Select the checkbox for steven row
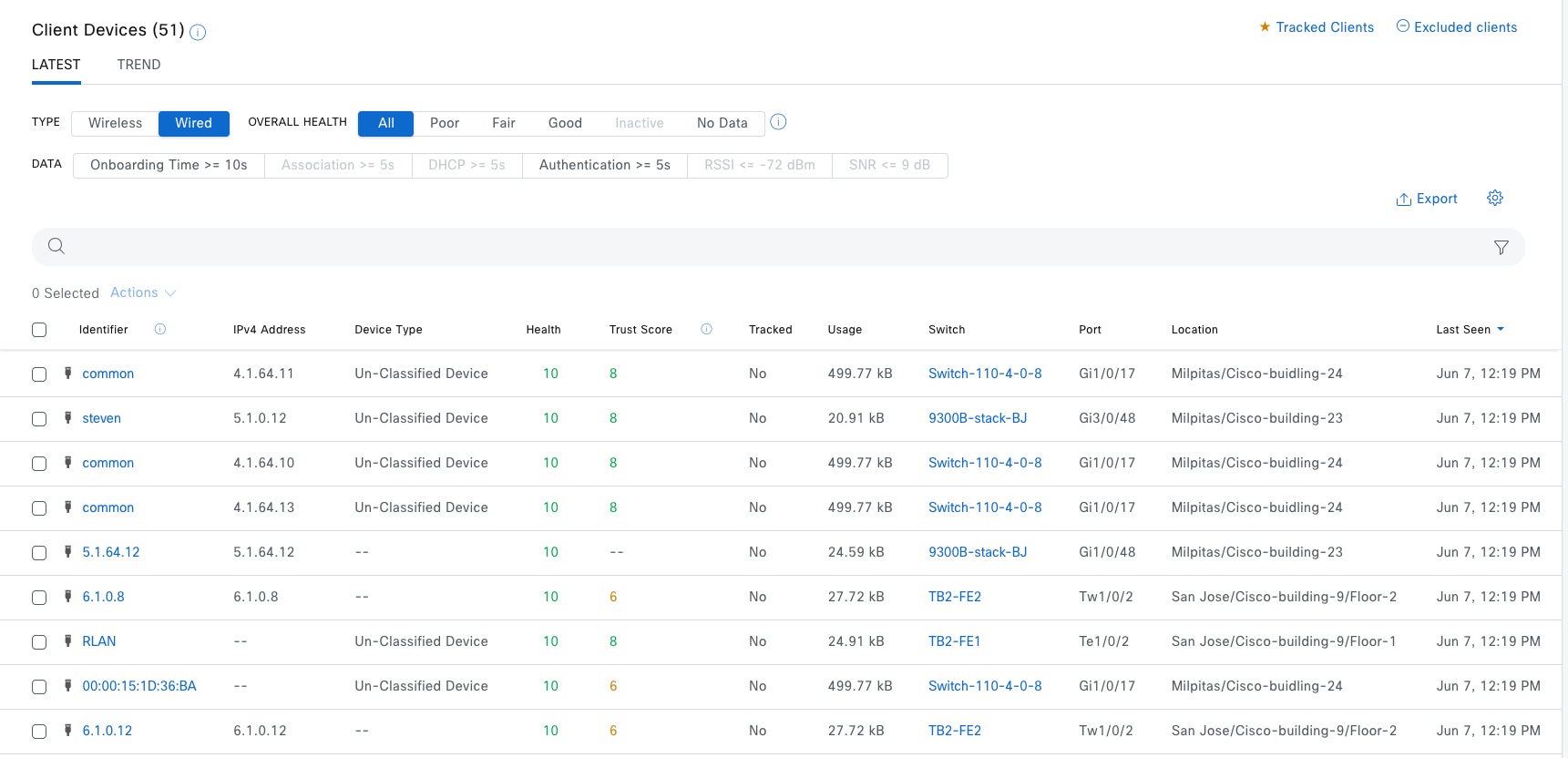The height and width of the screenshot is (758, 1568). tap(39, 419)
